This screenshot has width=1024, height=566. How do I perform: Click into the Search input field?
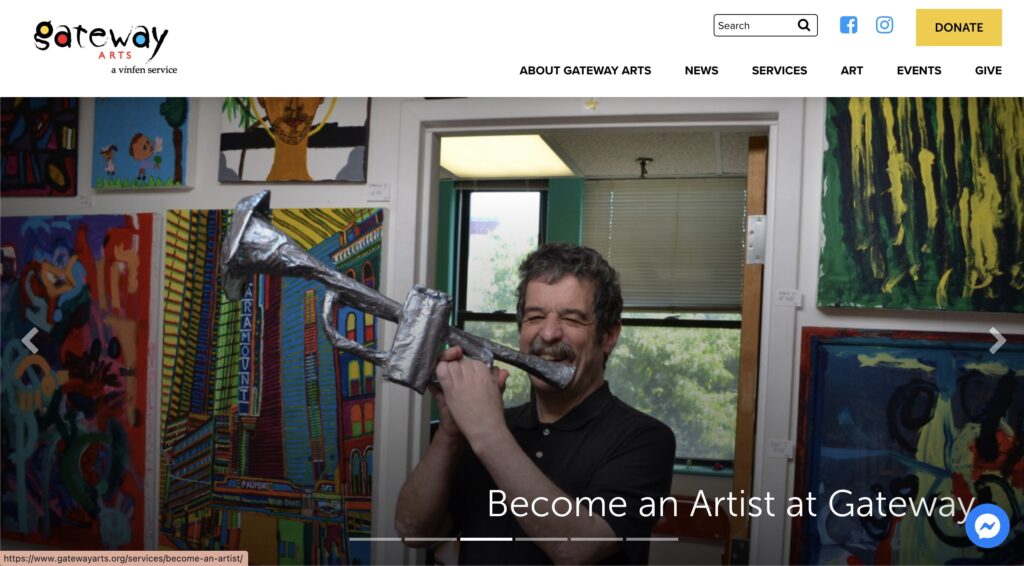(755, 25)
